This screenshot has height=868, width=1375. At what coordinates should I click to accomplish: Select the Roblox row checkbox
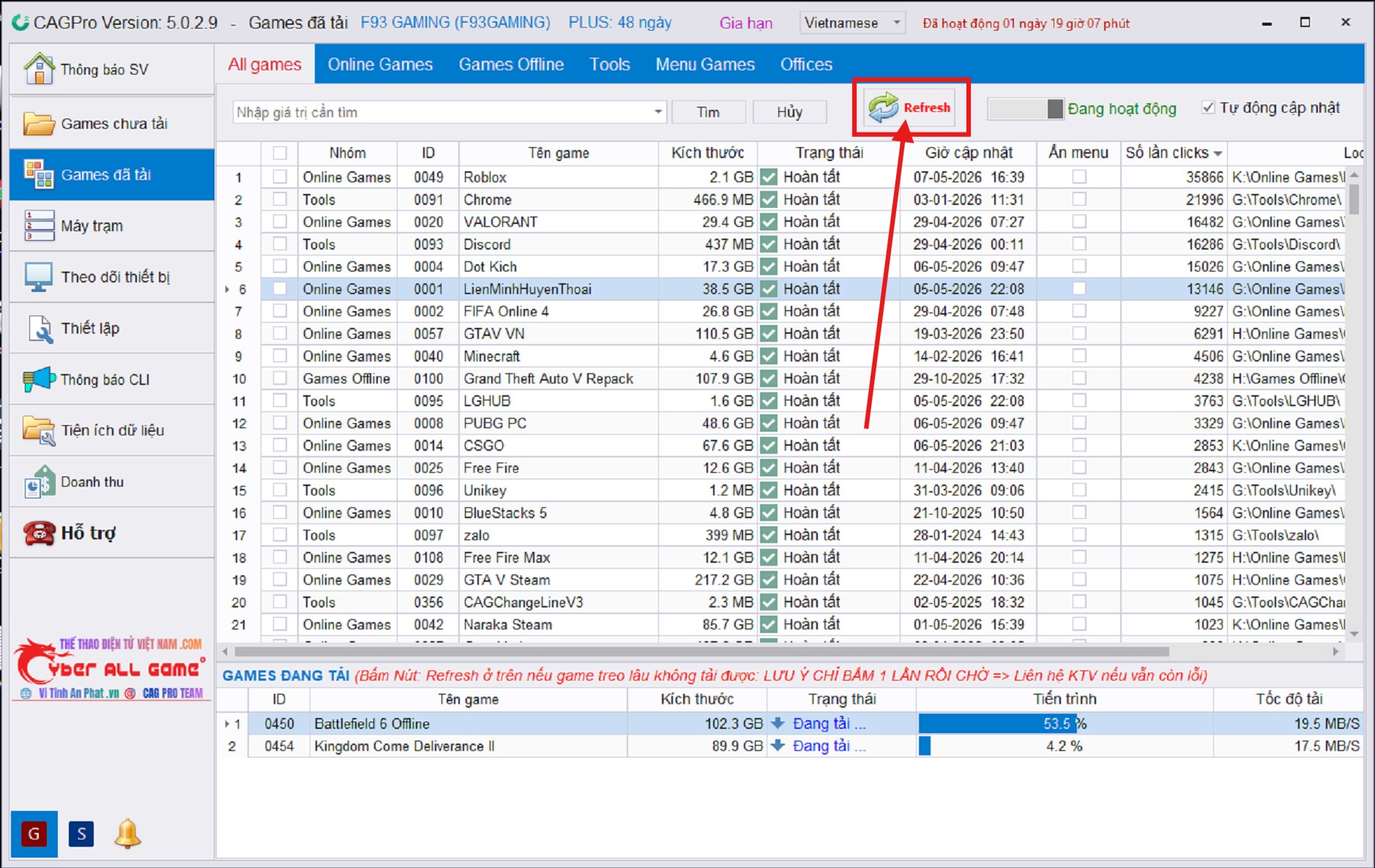(x=280, y=177)
